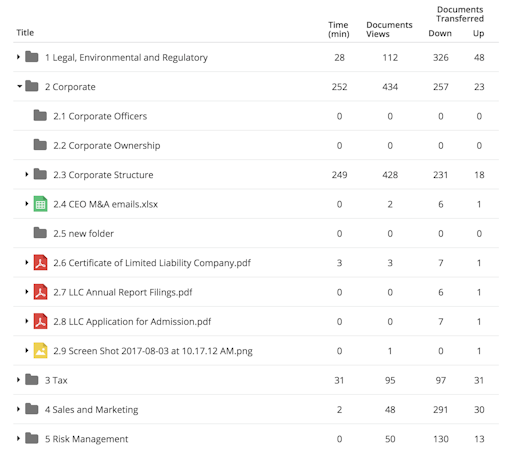This screenshot has height=450, width=512.
Task: Click the folder icon next to 3 Tax
Action: 32,380
